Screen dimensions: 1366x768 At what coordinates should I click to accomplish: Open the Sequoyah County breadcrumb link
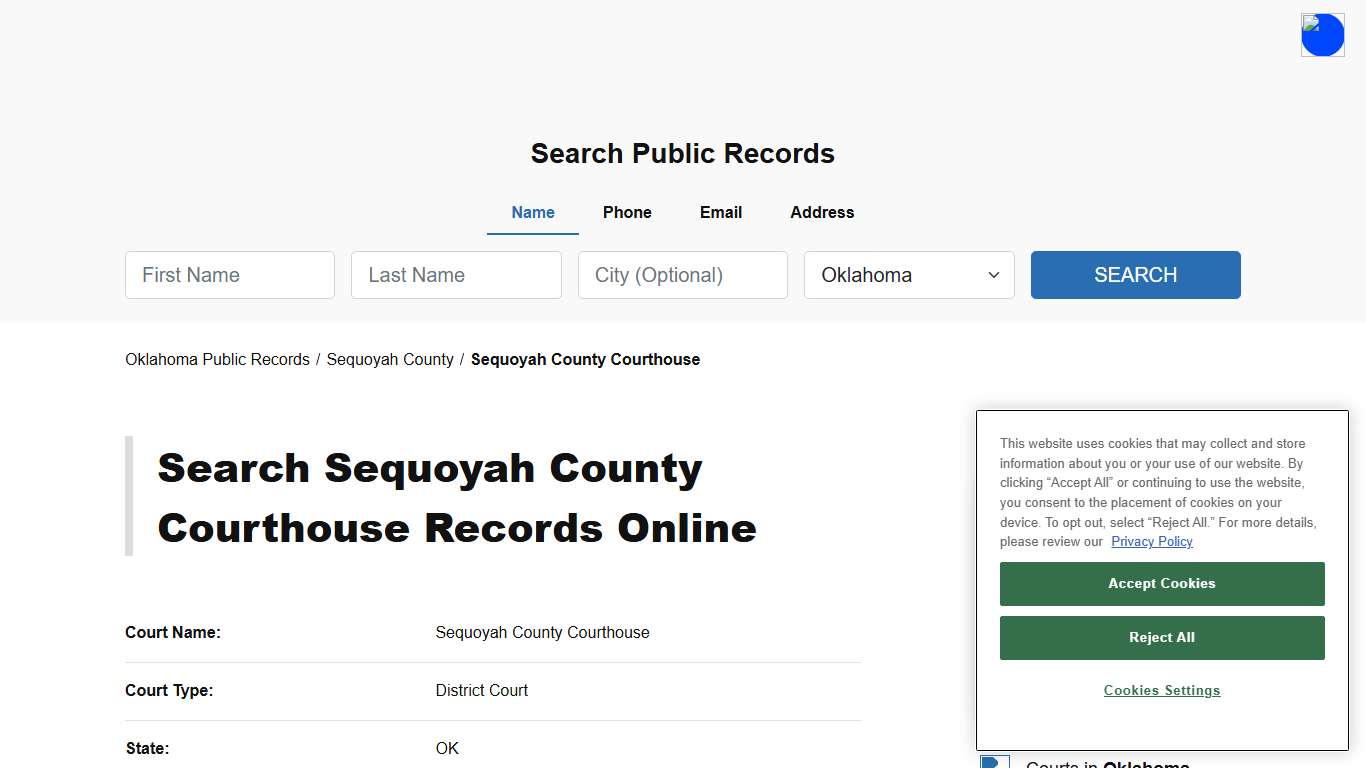pyautogui.click(x=390, y=359)
